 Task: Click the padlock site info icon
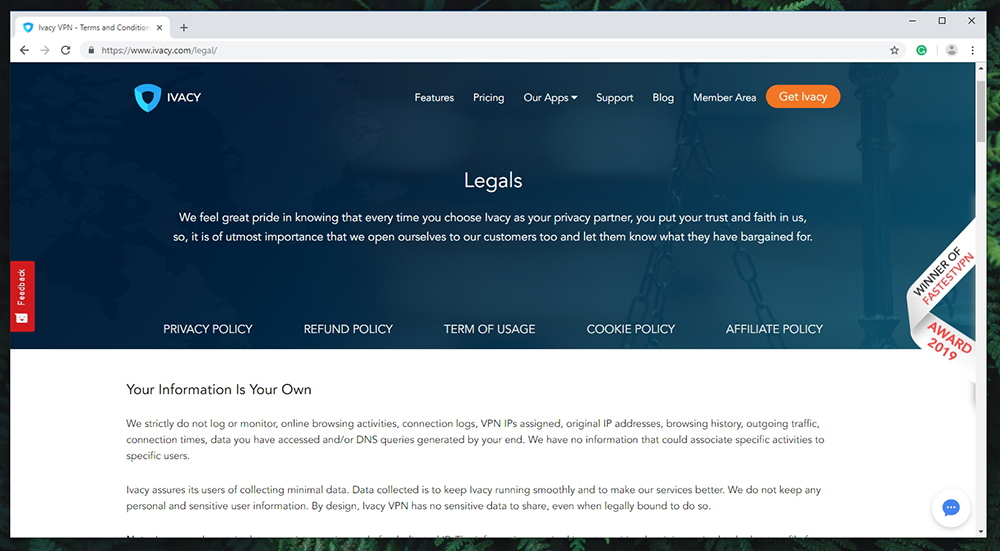(x=91, y=50)
